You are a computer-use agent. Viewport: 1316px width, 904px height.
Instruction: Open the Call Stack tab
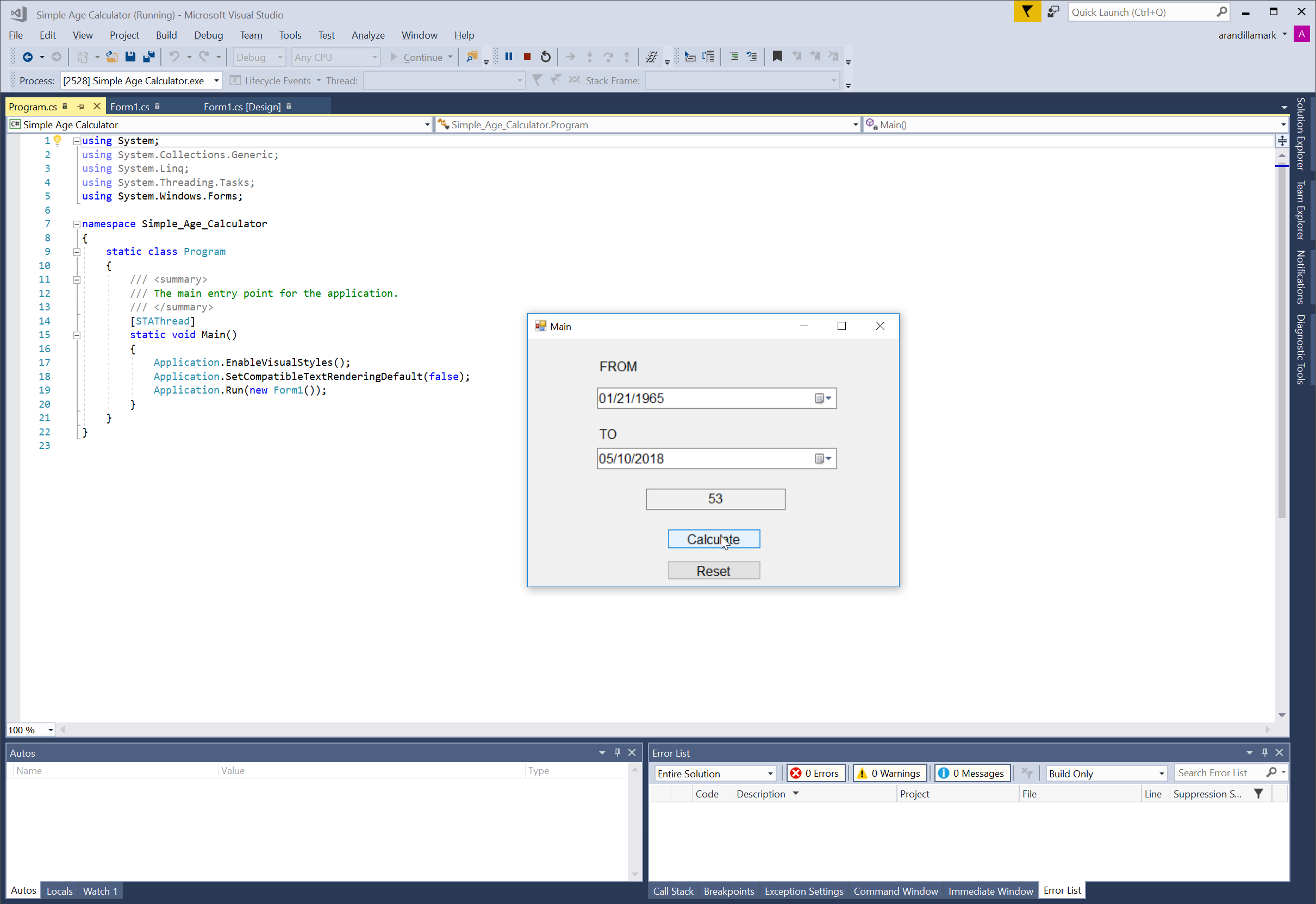click(673, 891)
